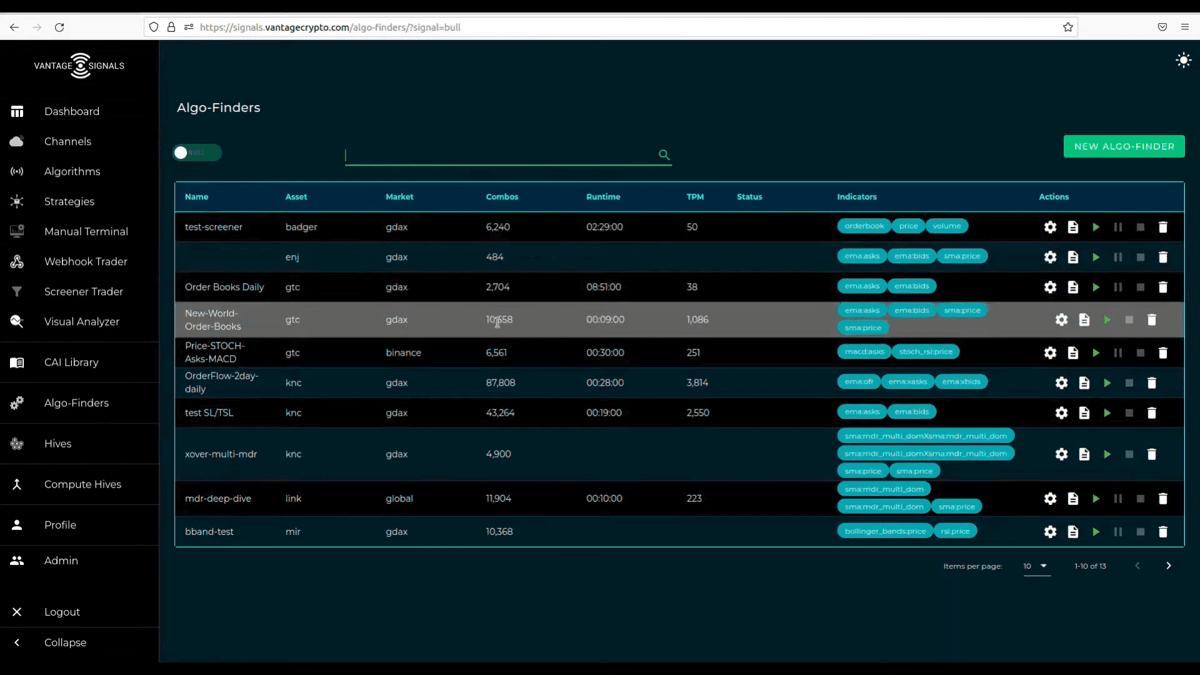Open settings gear for mdr-deep-dive row
Image resolution: width=1200 pixels, height=675 pixels.
pos(1050,498)
